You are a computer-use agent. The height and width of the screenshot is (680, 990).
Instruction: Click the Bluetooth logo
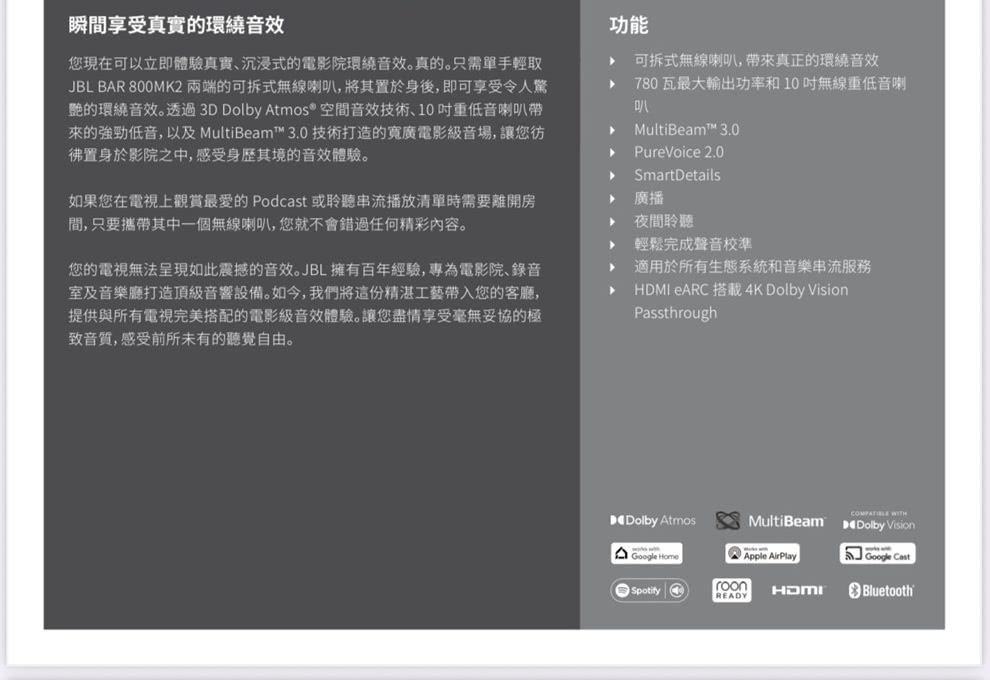(880, 591)
